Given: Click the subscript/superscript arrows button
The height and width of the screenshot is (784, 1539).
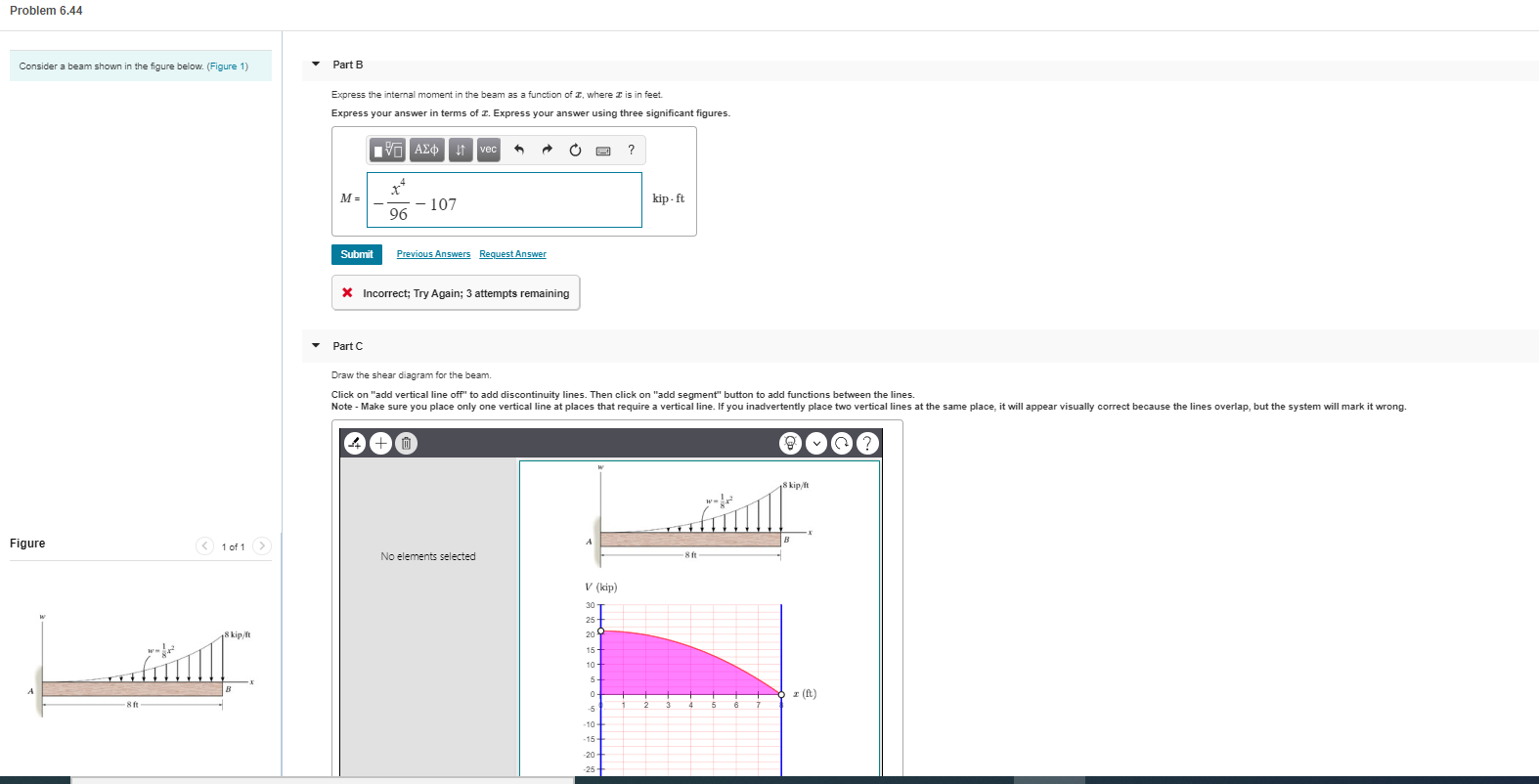Looking at the screenshot, I should [x=461, y=150].
